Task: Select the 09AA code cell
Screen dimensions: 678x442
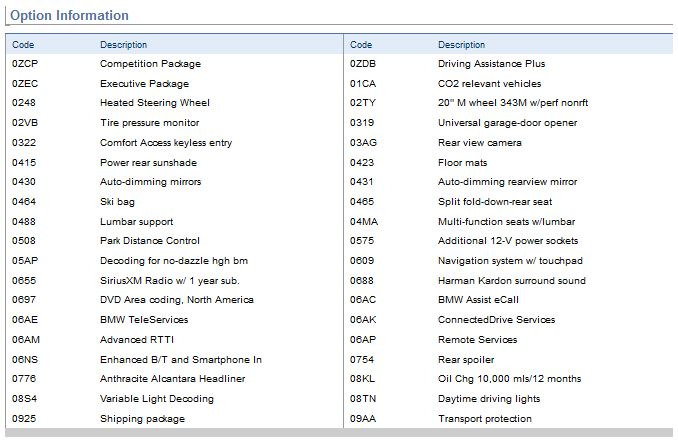Action: [363, 419]
